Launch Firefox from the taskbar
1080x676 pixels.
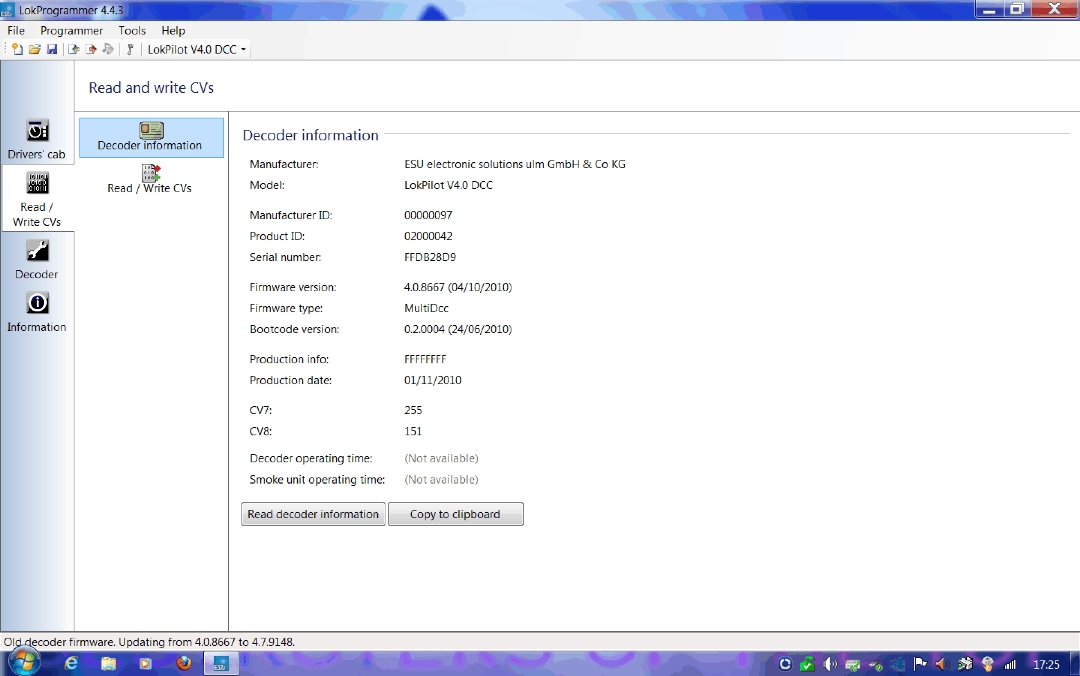(x=183, y=664)
